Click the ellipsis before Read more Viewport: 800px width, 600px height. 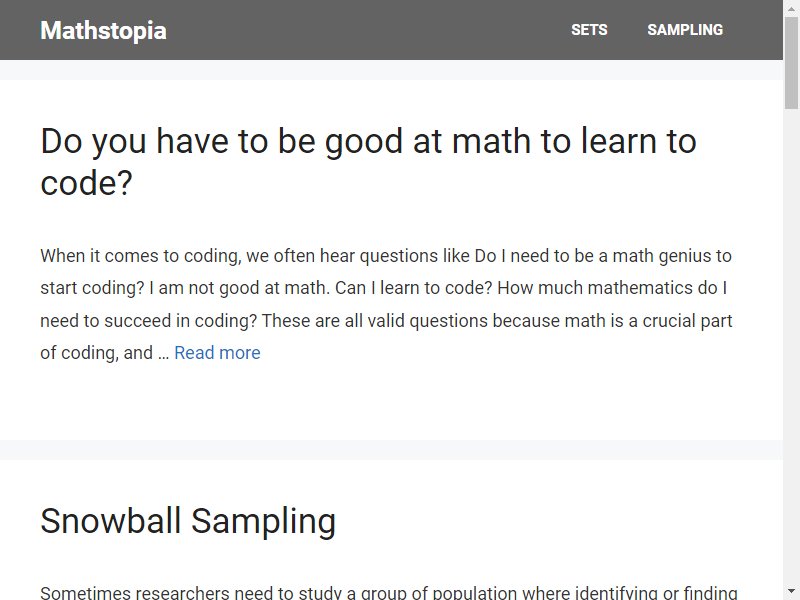[163, 353]
